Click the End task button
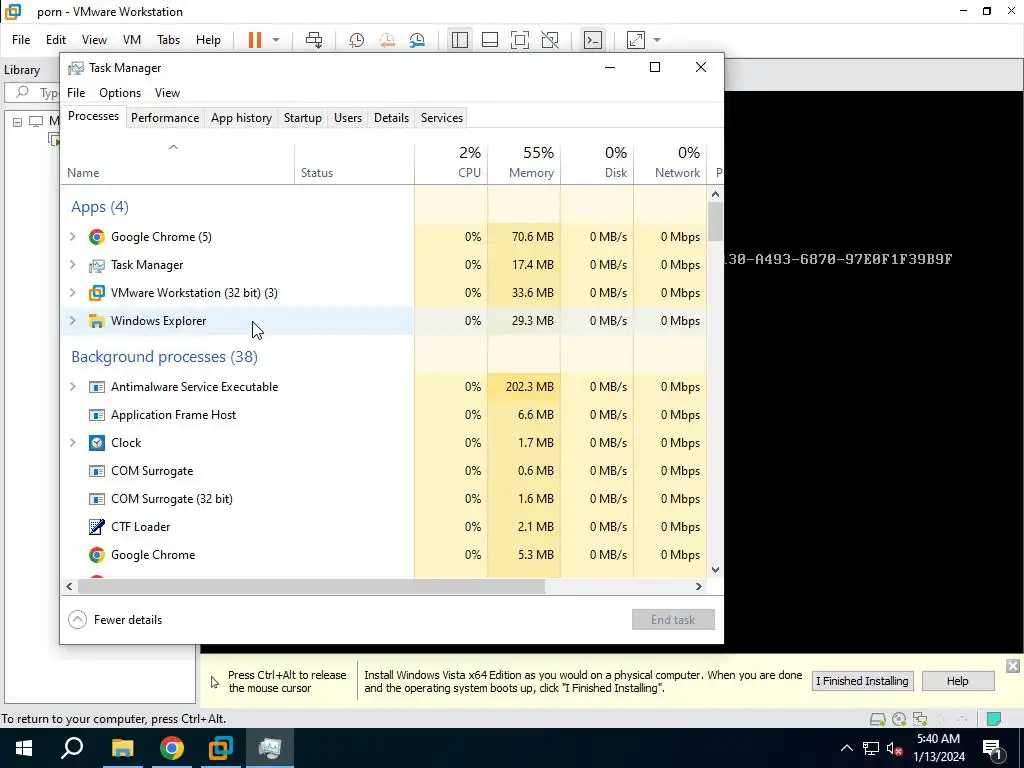The image size is (1024, 768). tap(673, 620)
